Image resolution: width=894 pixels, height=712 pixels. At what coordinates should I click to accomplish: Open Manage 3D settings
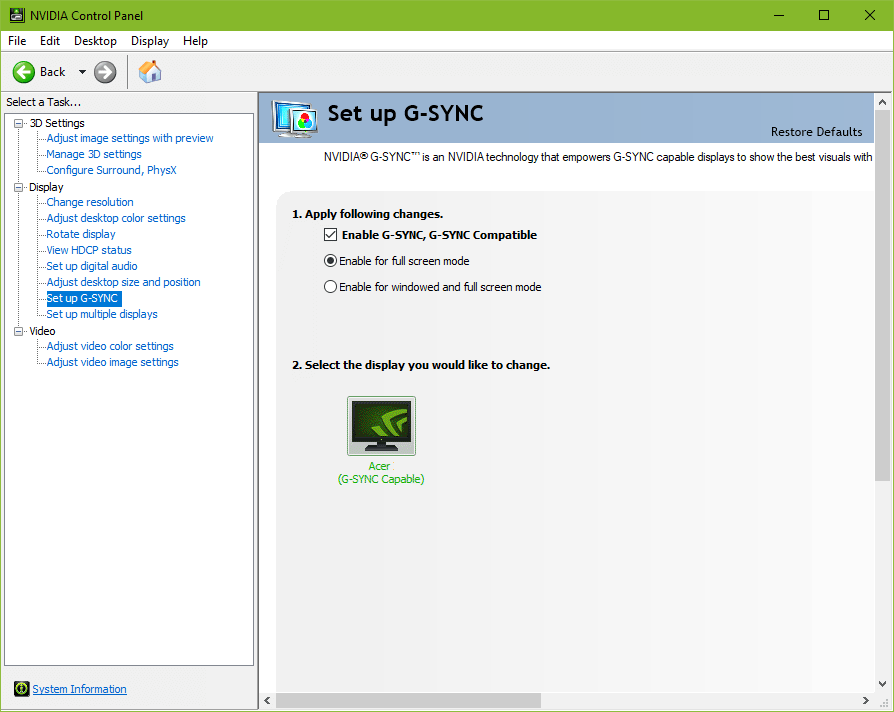[x=94, y=154]
